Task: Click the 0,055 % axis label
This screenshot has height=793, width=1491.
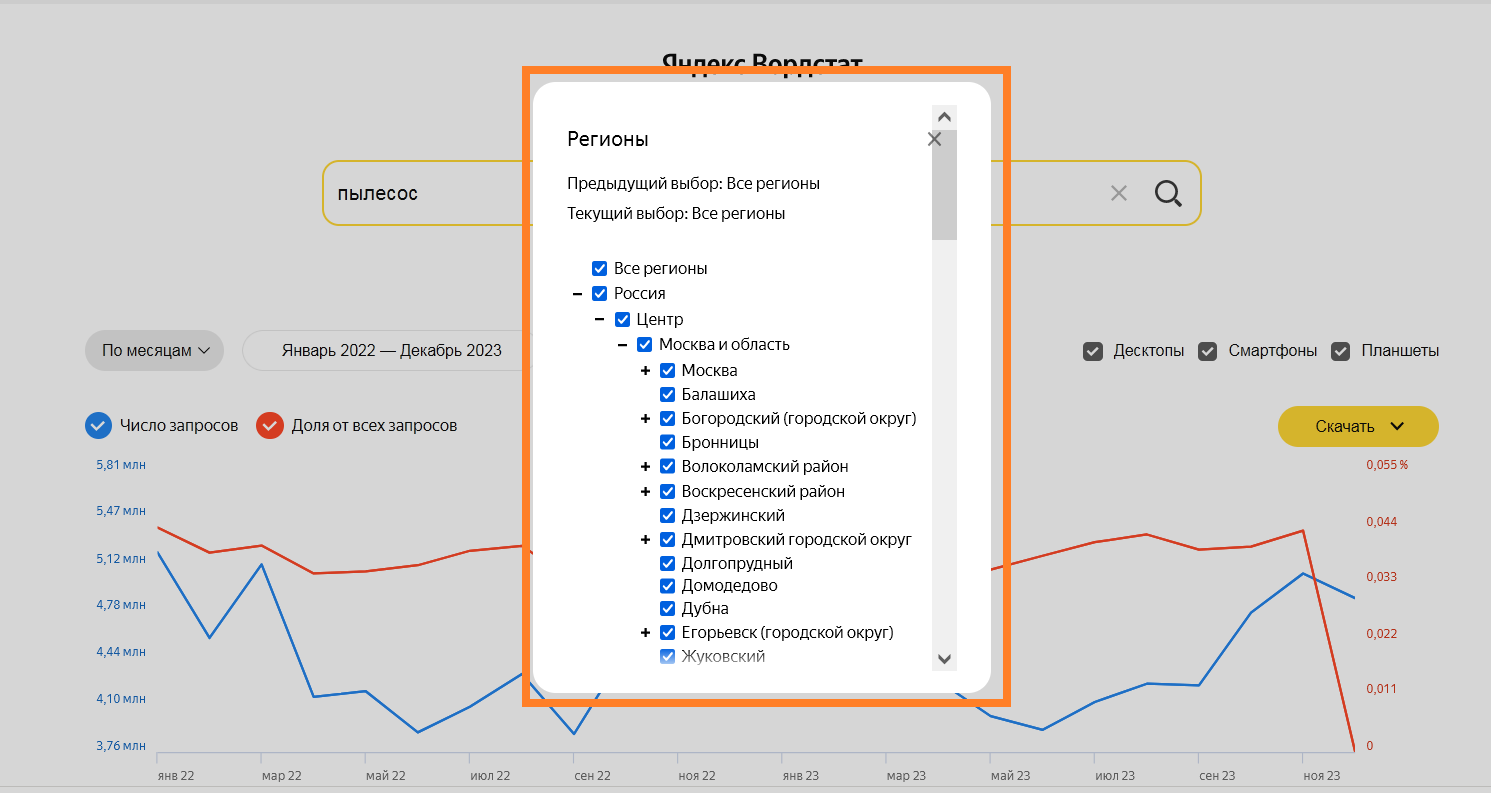Action: pos(1387,465)
